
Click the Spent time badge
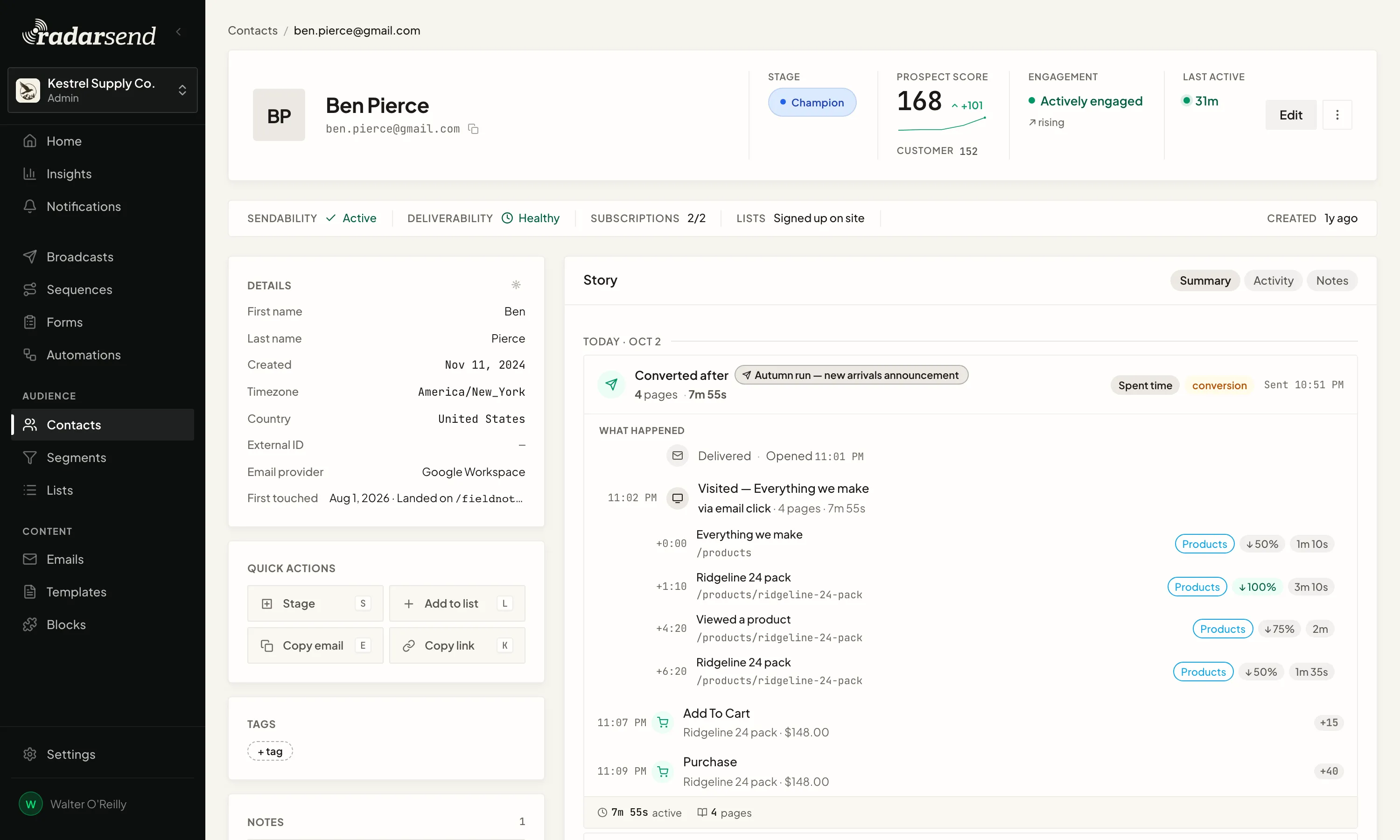[x=1145, y=385]
